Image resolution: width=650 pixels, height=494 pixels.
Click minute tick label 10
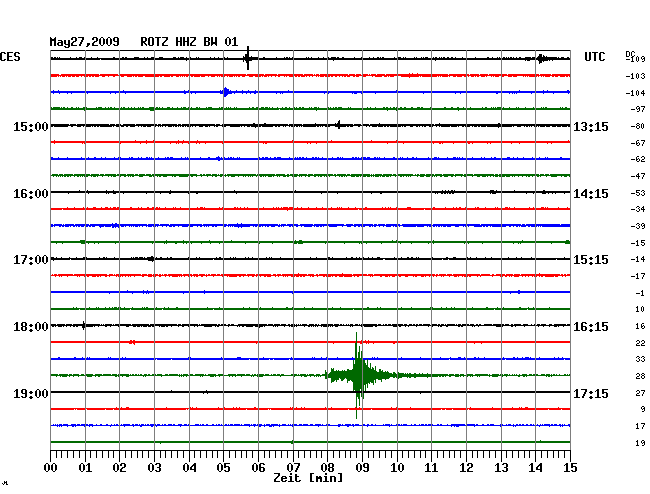(x=397, y=468)
